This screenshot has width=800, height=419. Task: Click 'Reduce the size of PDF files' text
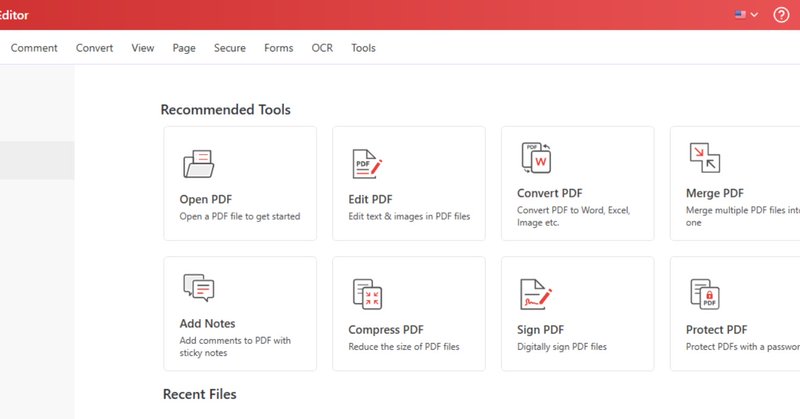404,347
